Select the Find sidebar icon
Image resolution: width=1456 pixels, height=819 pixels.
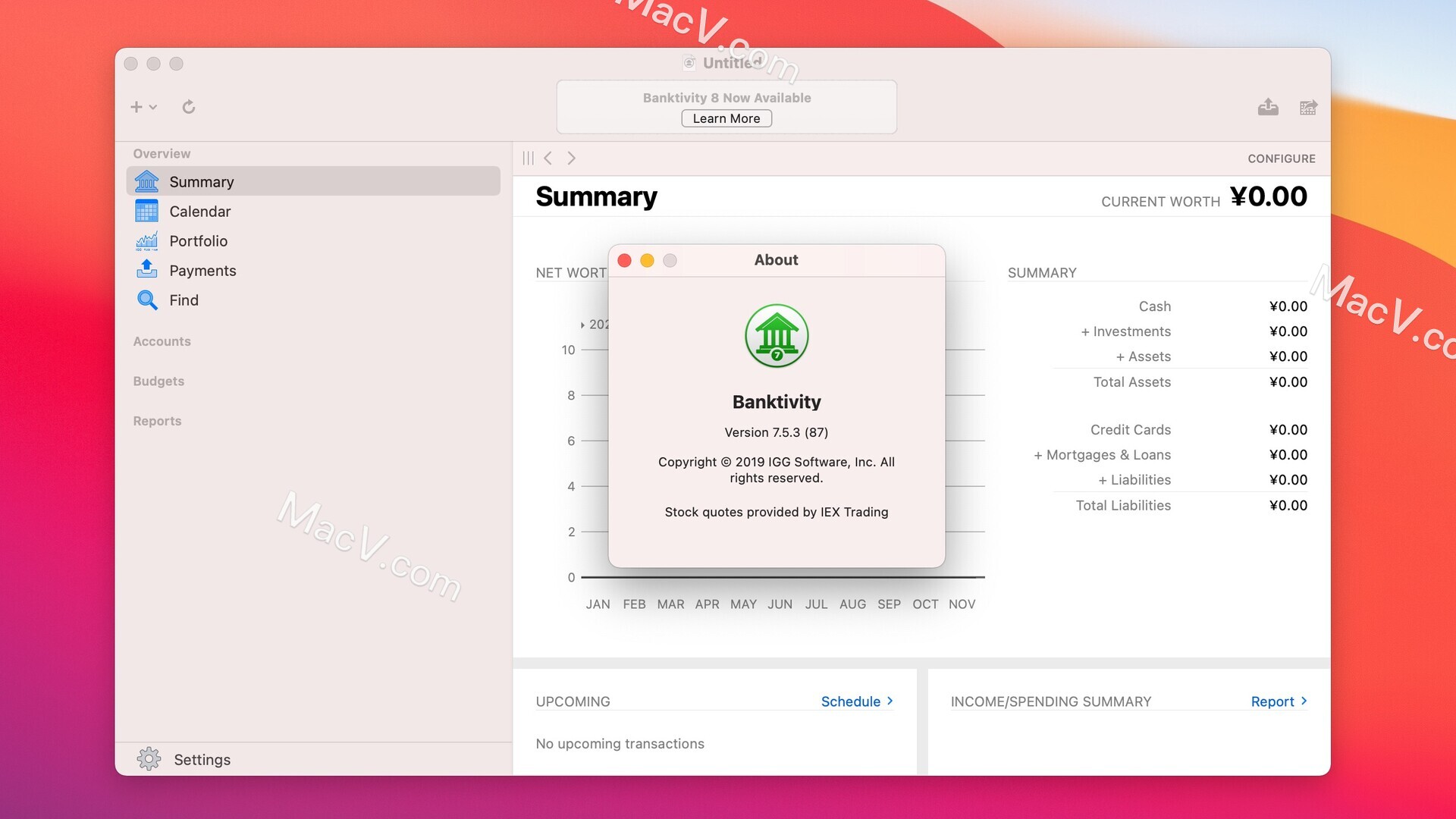click(x=147, y=300)
